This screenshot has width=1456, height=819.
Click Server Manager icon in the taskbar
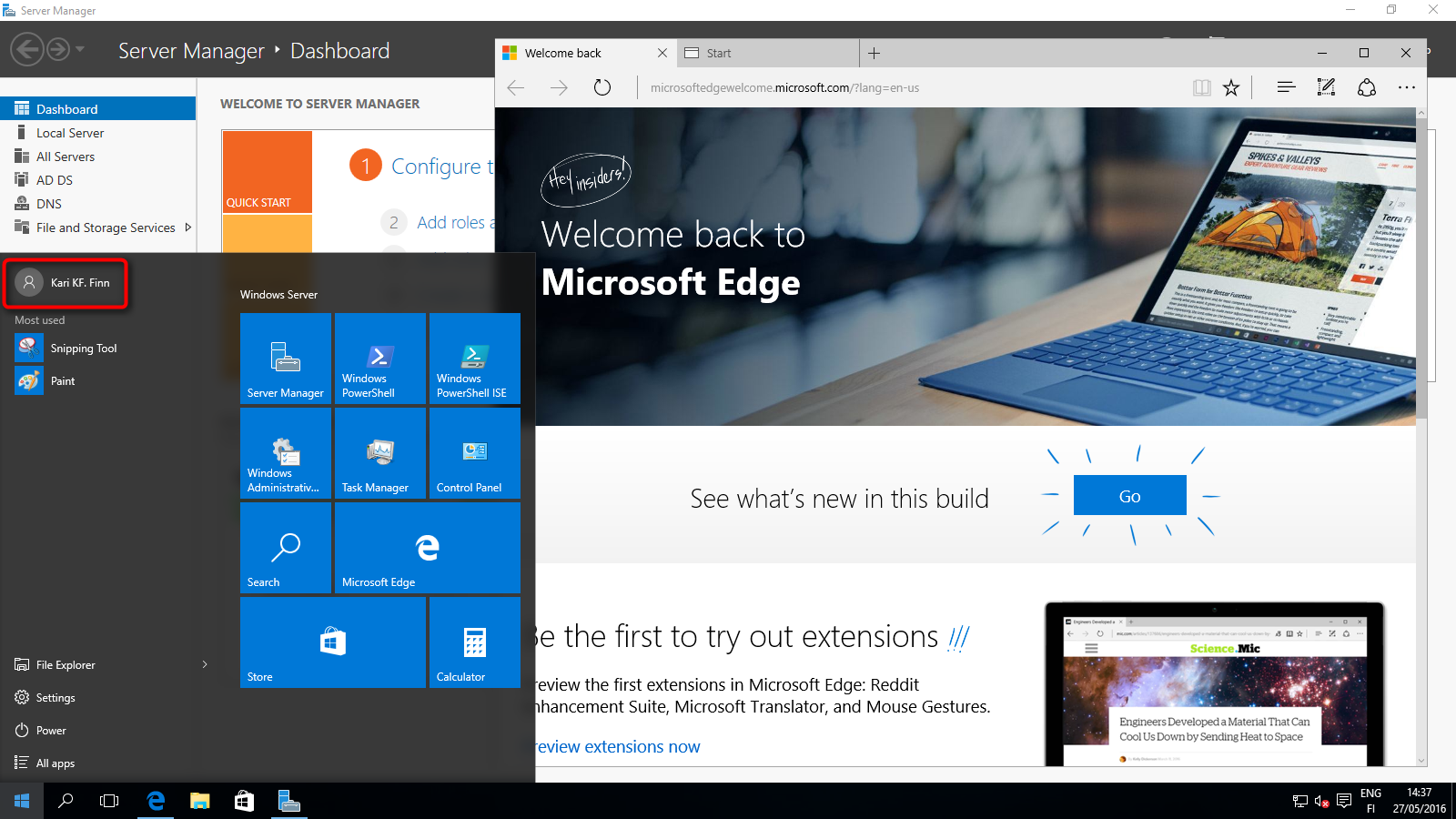pyautogui.click(x=288, y=801)
